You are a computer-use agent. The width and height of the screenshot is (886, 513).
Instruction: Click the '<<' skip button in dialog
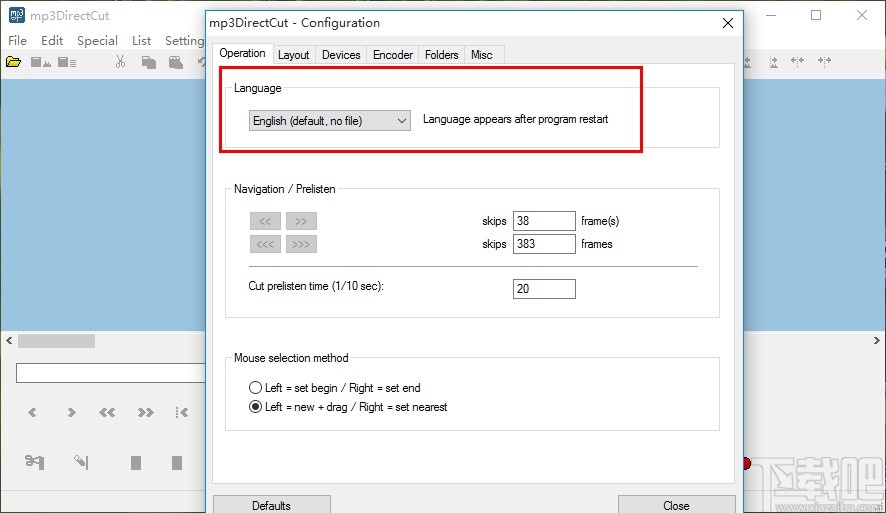pyautogui.click(x=265, y=221)
